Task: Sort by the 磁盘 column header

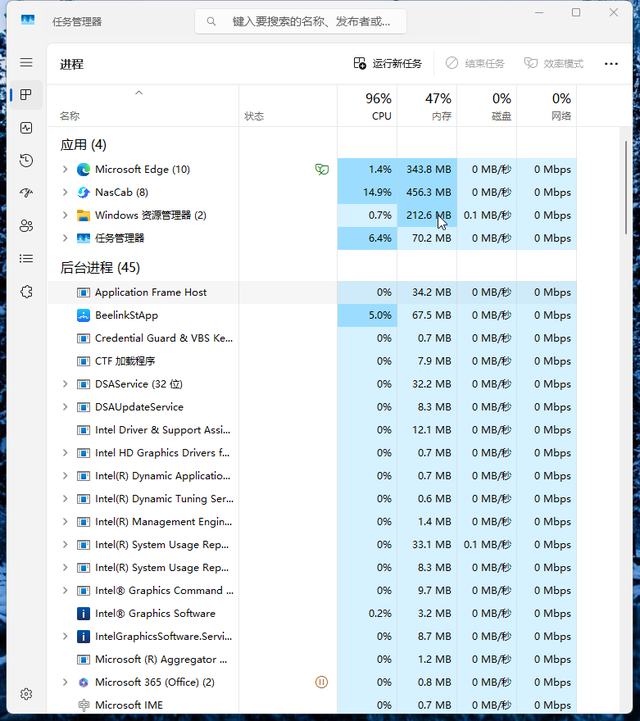Action: pos(487,106)
